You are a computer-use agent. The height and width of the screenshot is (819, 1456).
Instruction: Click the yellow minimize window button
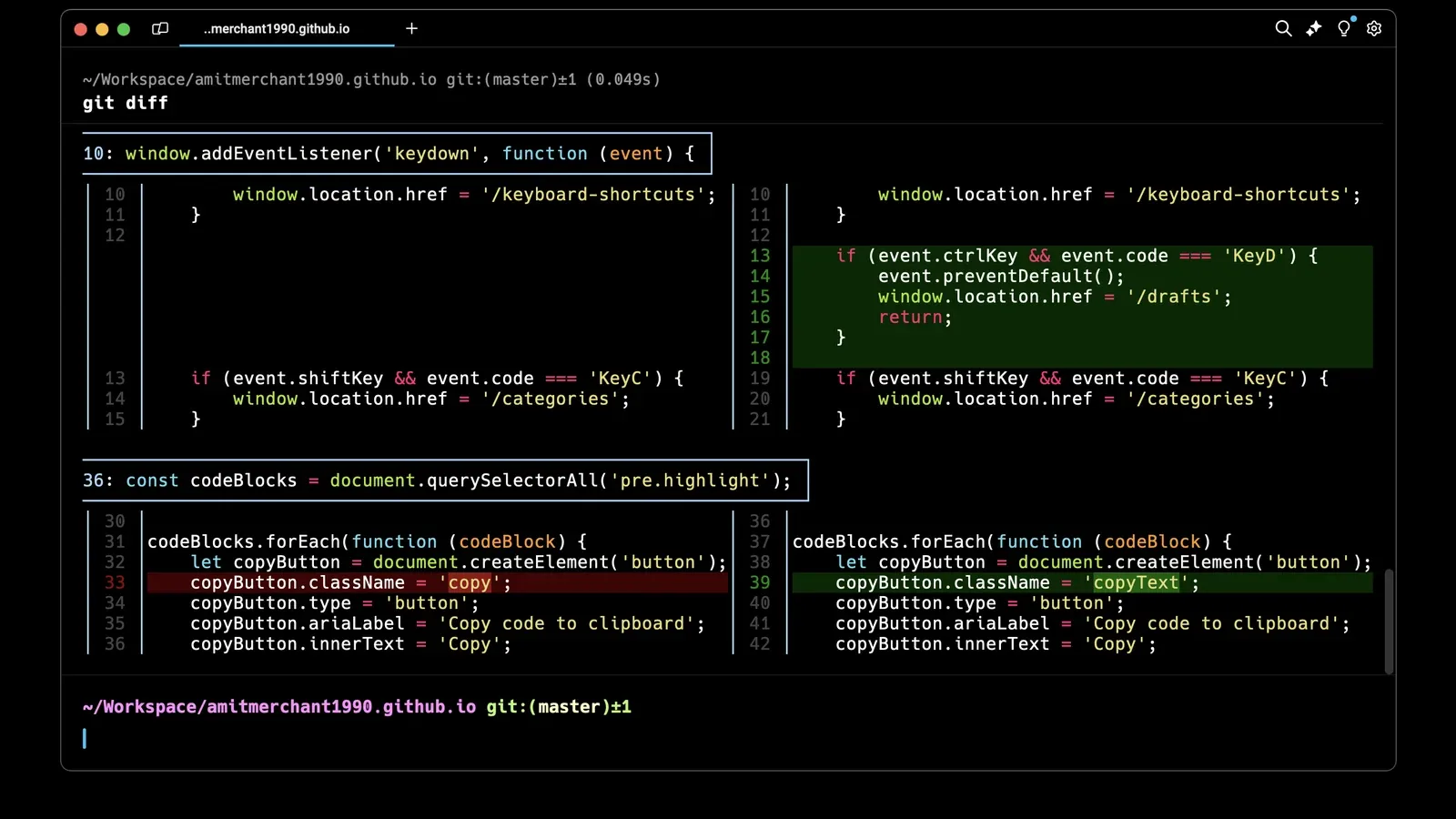point(102,29)
